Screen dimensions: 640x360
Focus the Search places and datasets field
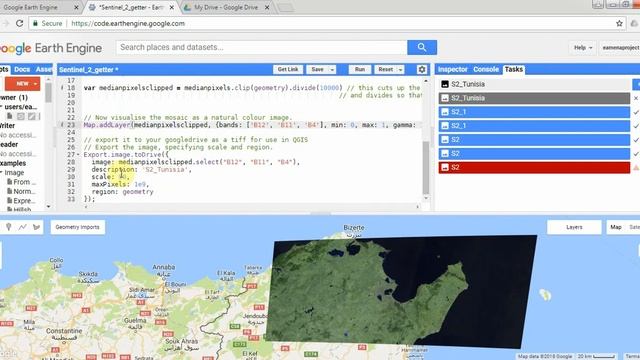point(261,47)
